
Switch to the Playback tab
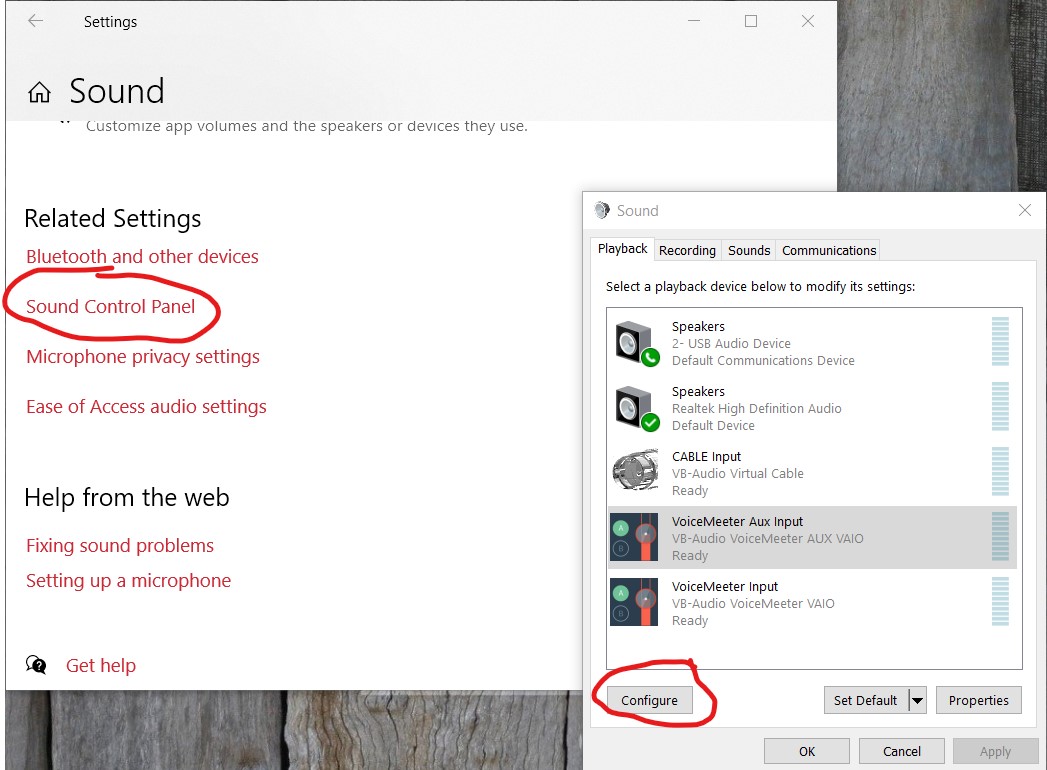coord(622,249)
